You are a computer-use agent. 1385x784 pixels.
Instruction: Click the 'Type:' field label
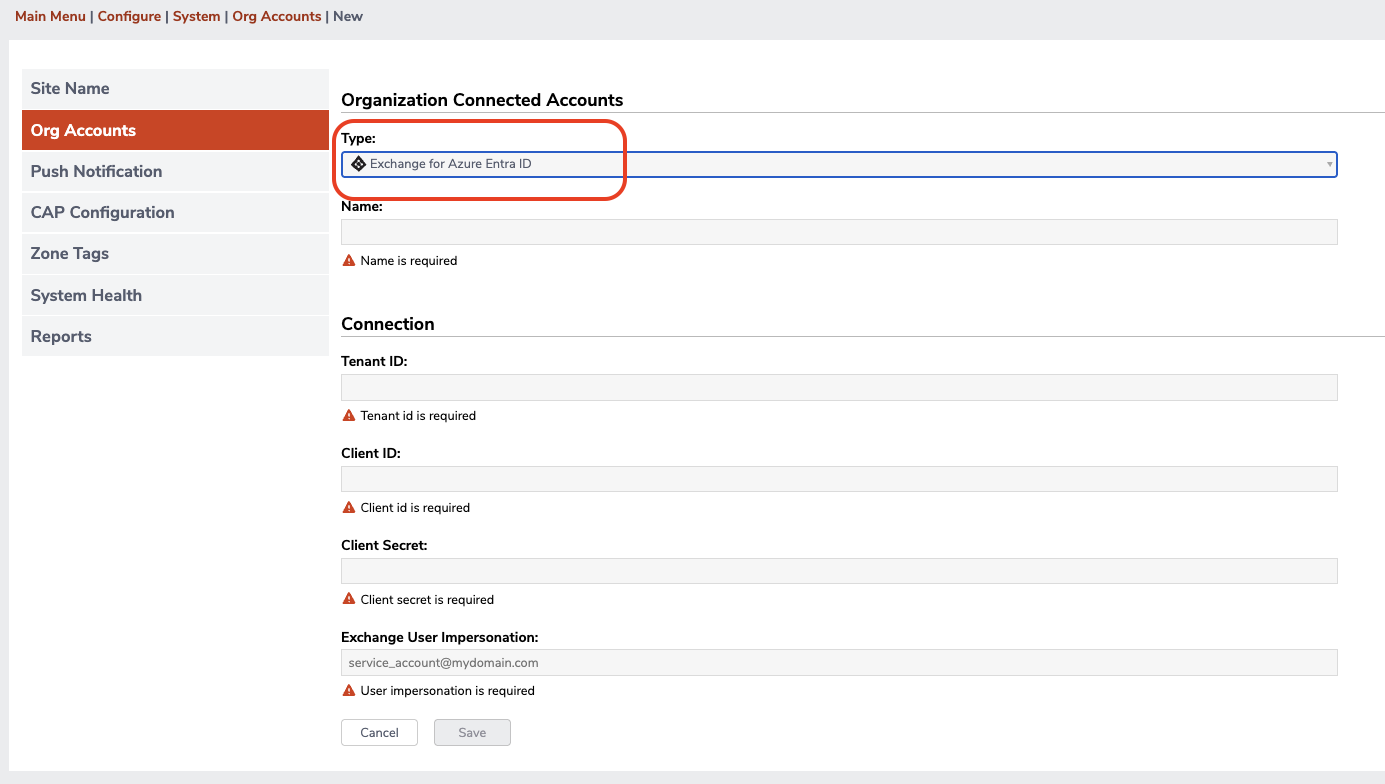(x=358, y=139)
